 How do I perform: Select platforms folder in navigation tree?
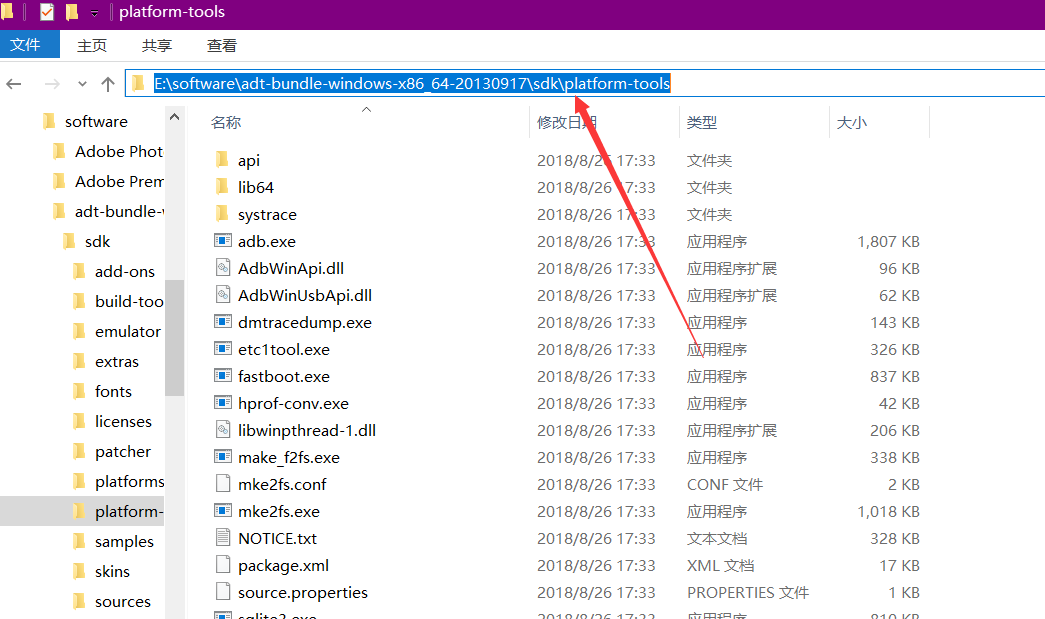click(129, 481)
